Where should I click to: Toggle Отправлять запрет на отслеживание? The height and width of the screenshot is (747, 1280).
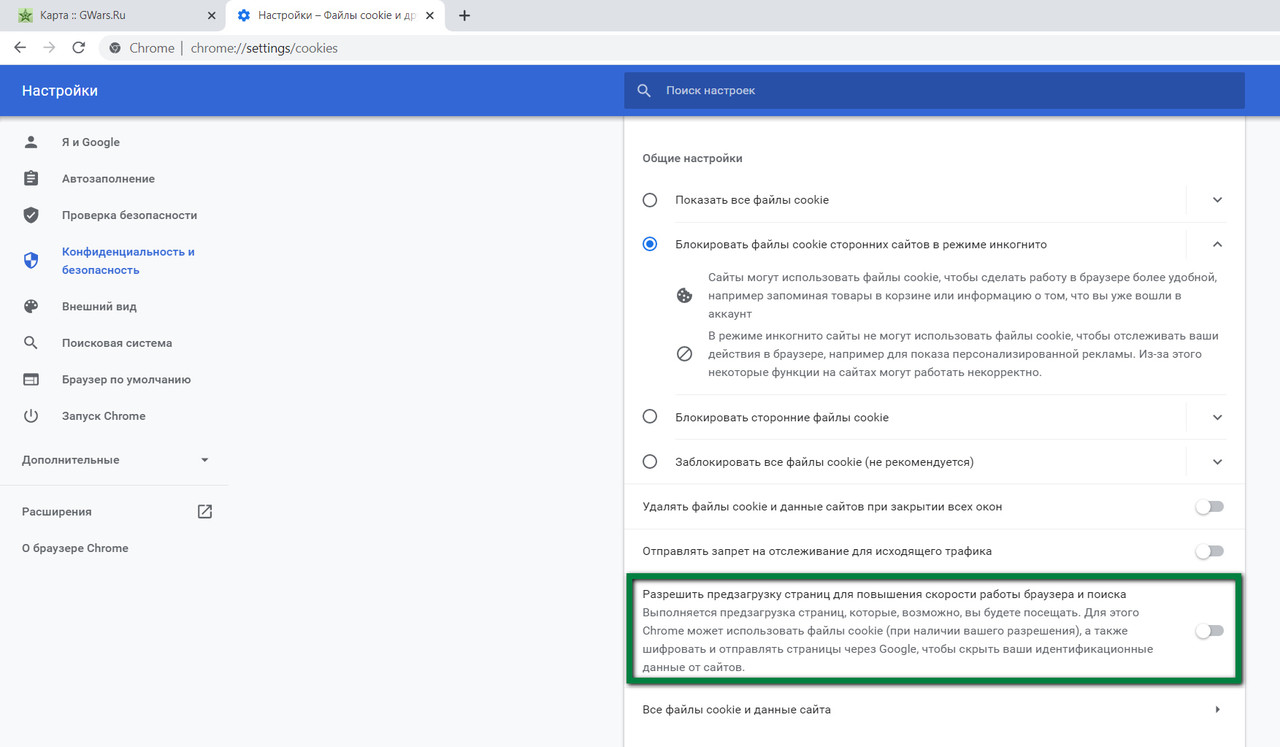click(1209, 551)
